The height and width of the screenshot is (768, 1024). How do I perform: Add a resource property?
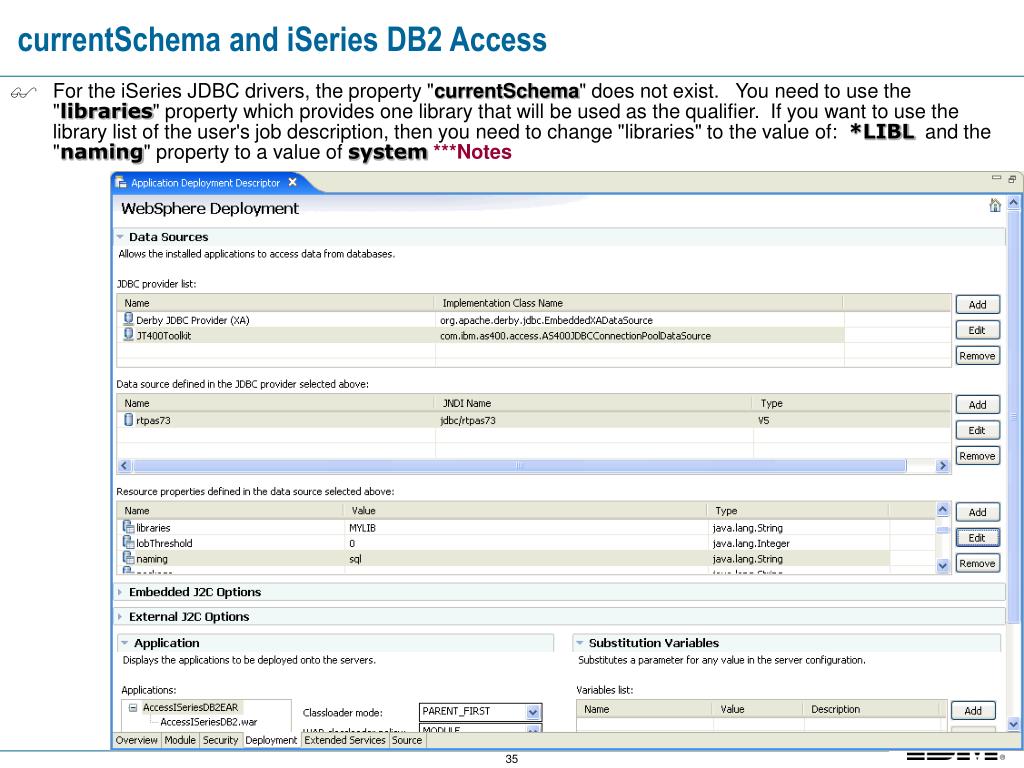pyautogui.click(x=978, y=512)
